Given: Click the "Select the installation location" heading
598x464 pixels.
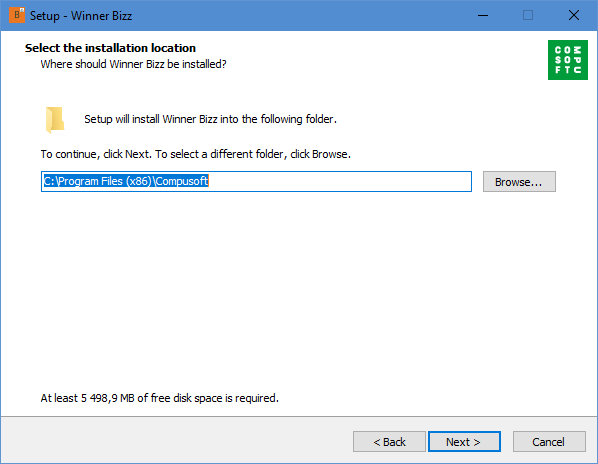Looking at the screenshot, I should pyautogui.click(x=110, y=48).
